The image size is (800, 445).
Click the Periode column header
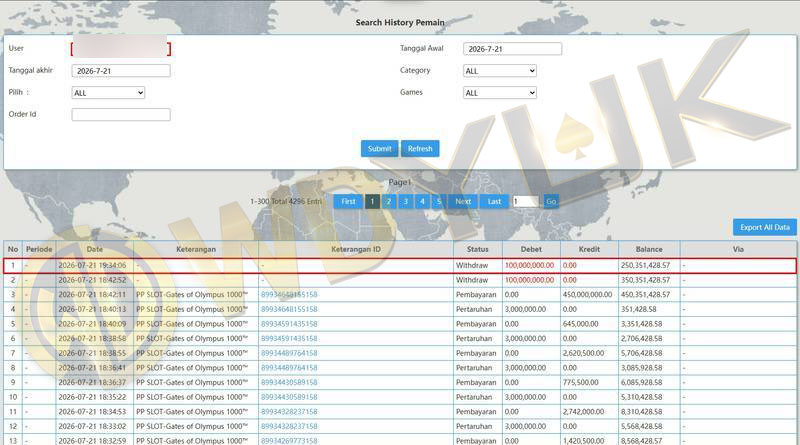pyautogui.click(x=39, y=249)
